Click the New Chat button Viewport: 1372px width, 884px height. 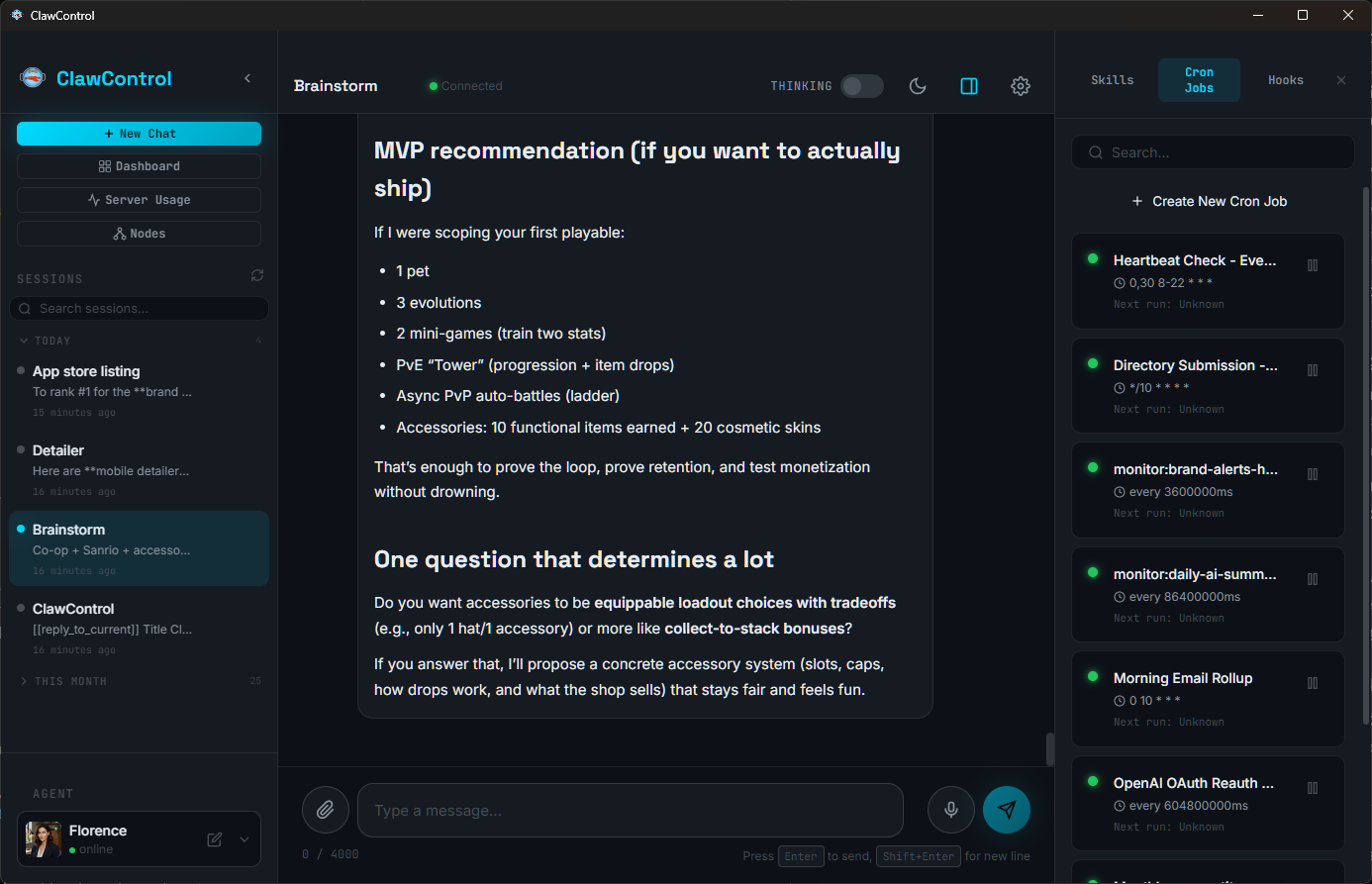coord(139,134)
